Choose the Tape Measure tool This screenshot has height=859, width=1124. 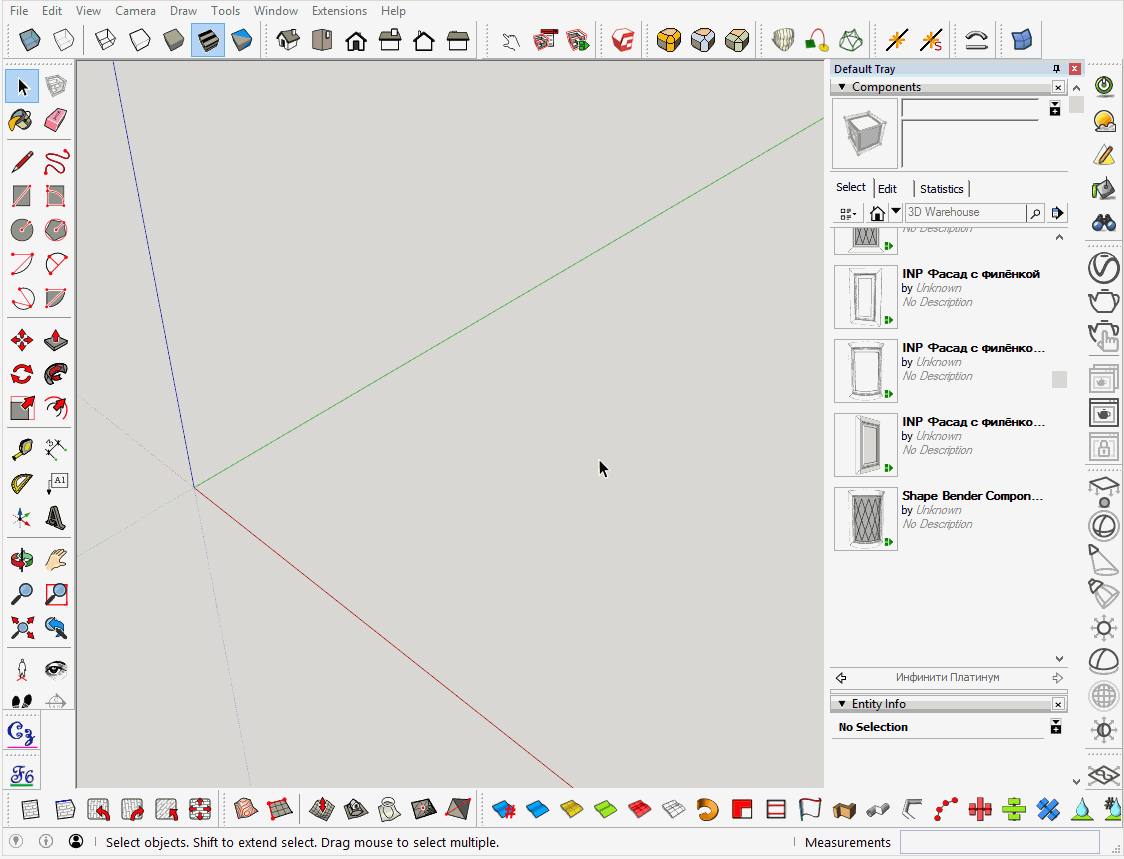click(21, 449)
